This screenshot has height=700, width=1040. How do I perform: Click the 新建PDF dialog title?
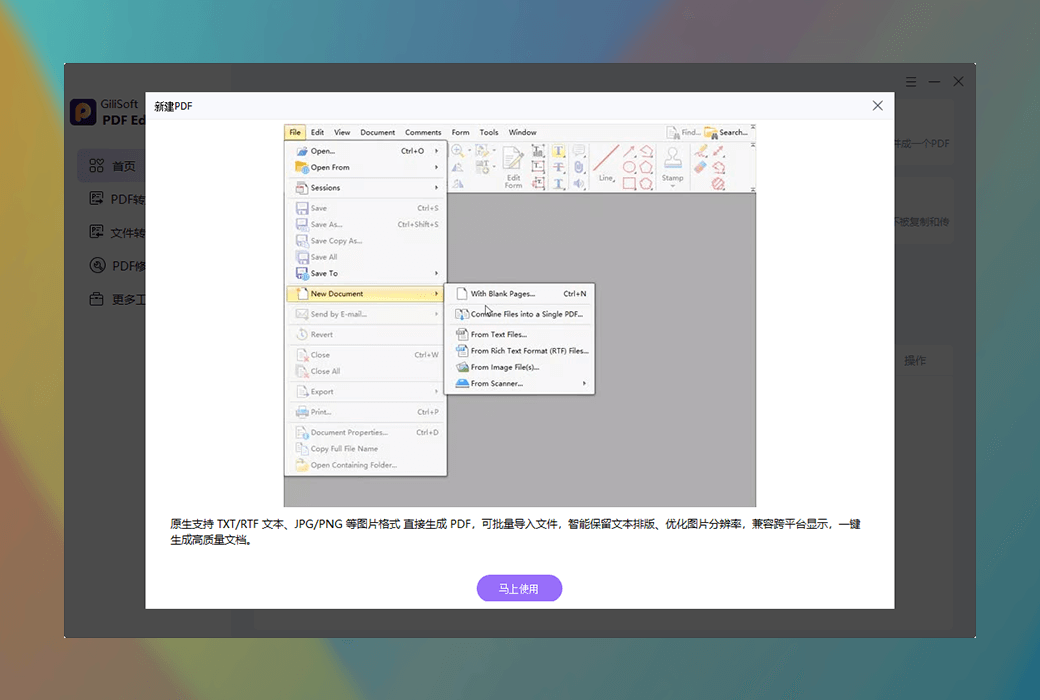coord(173,106)
